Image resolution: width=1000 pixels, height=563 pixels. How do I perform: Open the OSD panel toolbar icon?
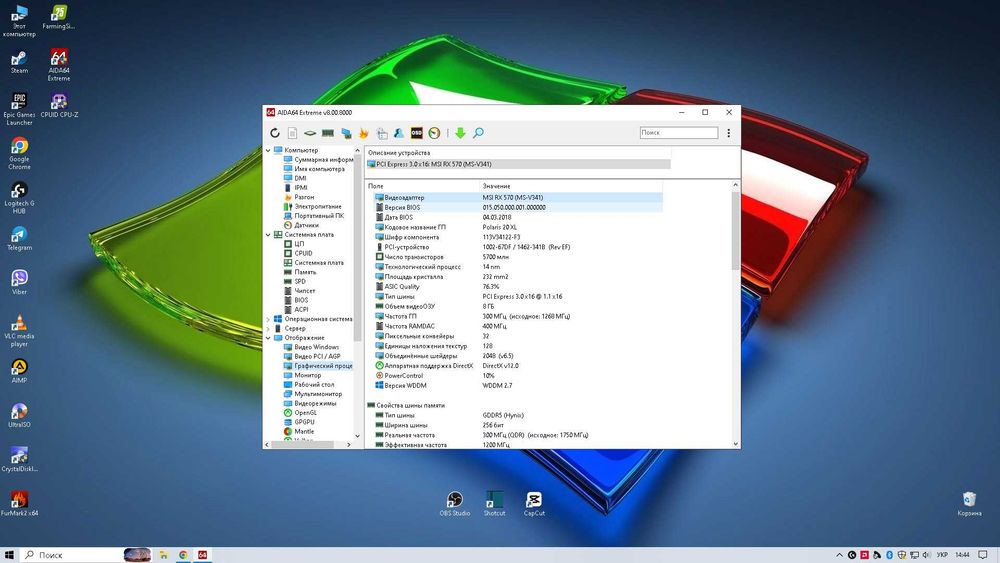tap(416, 133)
